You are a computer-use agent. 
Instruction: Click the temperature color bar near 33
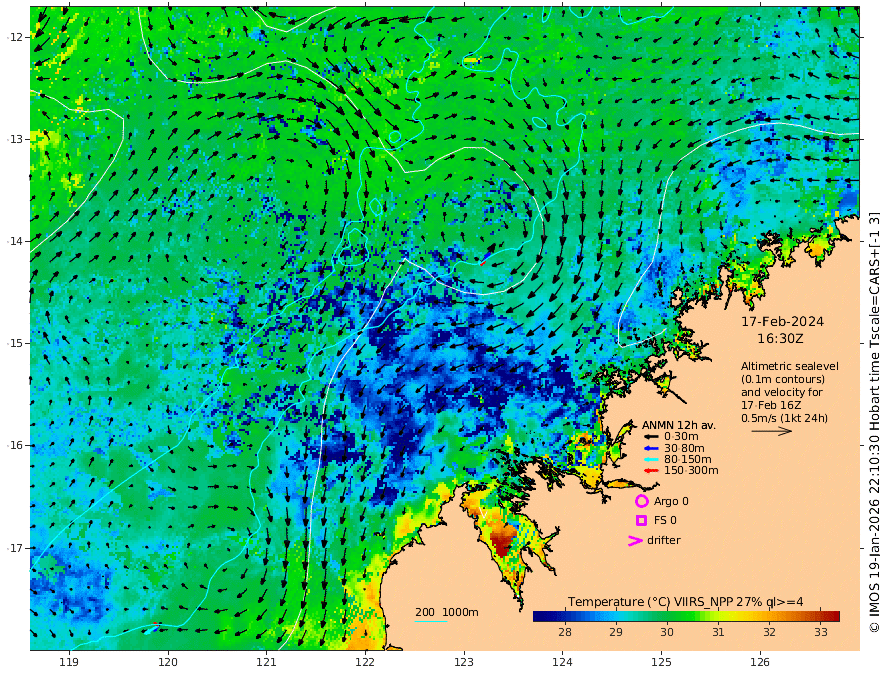click(x=821, y=616)
